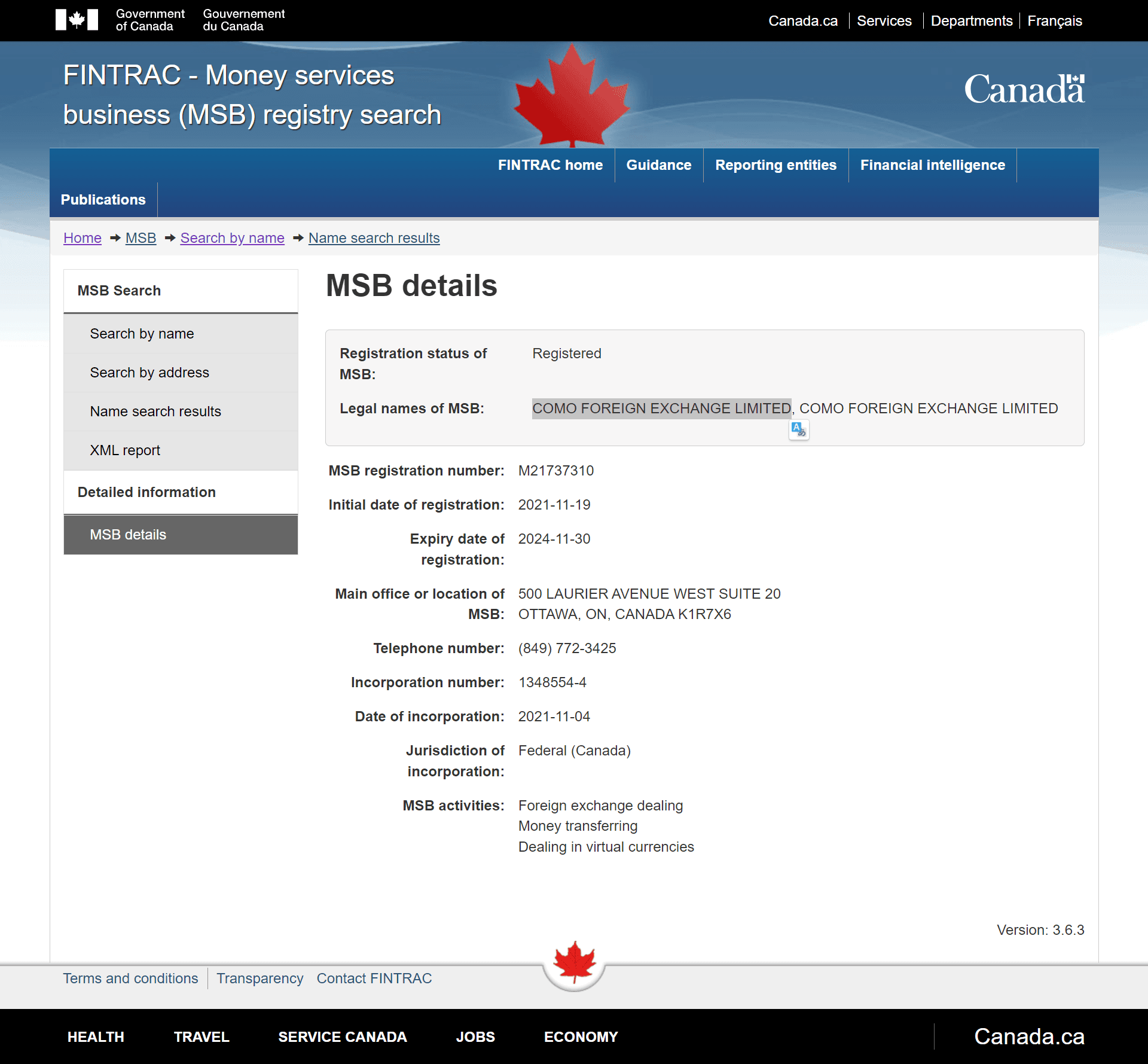The image size is (1148, 1064).
Task: Click the Publications menu icon
Action: 103,200
